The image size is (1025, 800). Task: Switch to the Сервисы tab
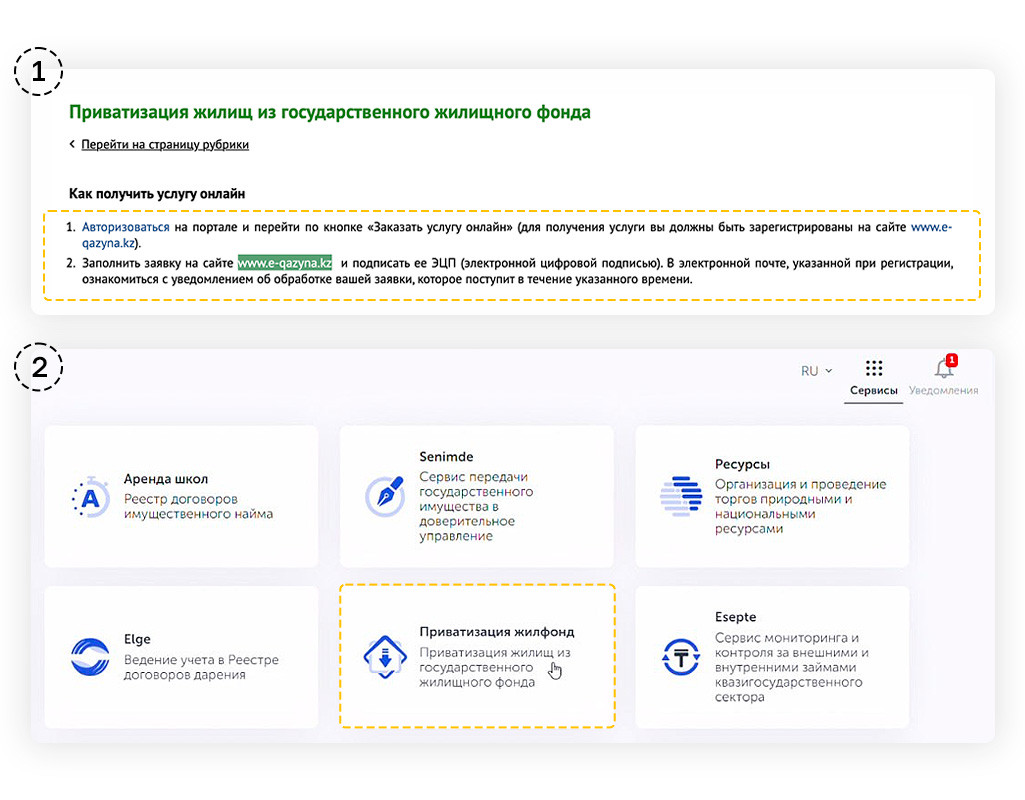point(873,390)
